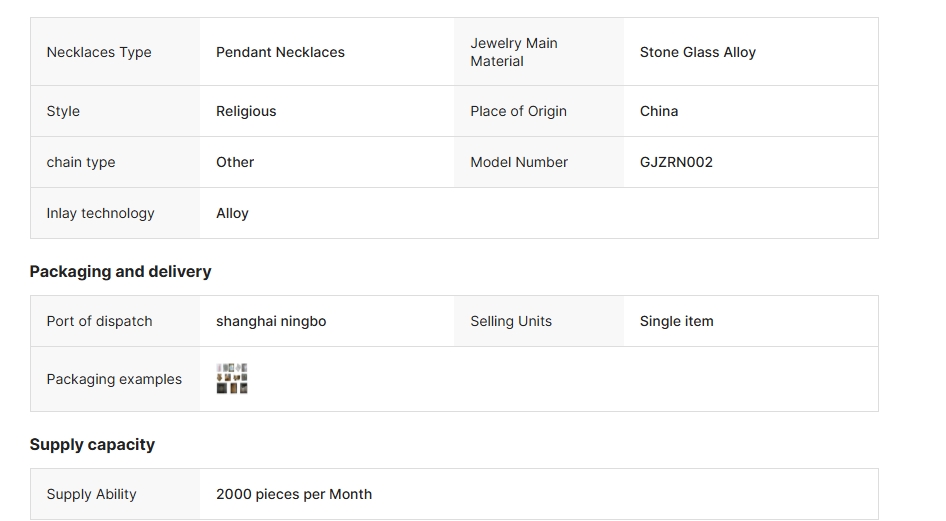Select the shanghai ningbo port value
946x521 pixels.
click(x=271, y=321)
